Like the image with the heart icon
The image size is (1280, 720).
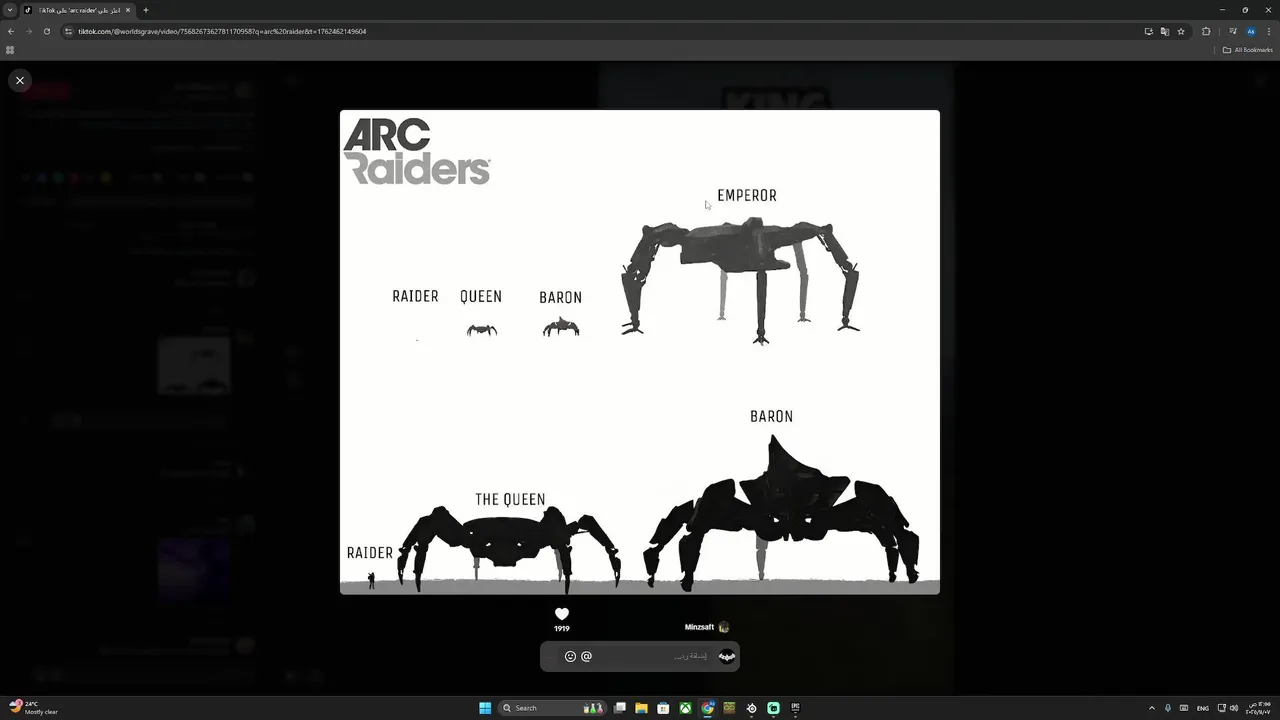pyautogui.click(x=562, y=614)
